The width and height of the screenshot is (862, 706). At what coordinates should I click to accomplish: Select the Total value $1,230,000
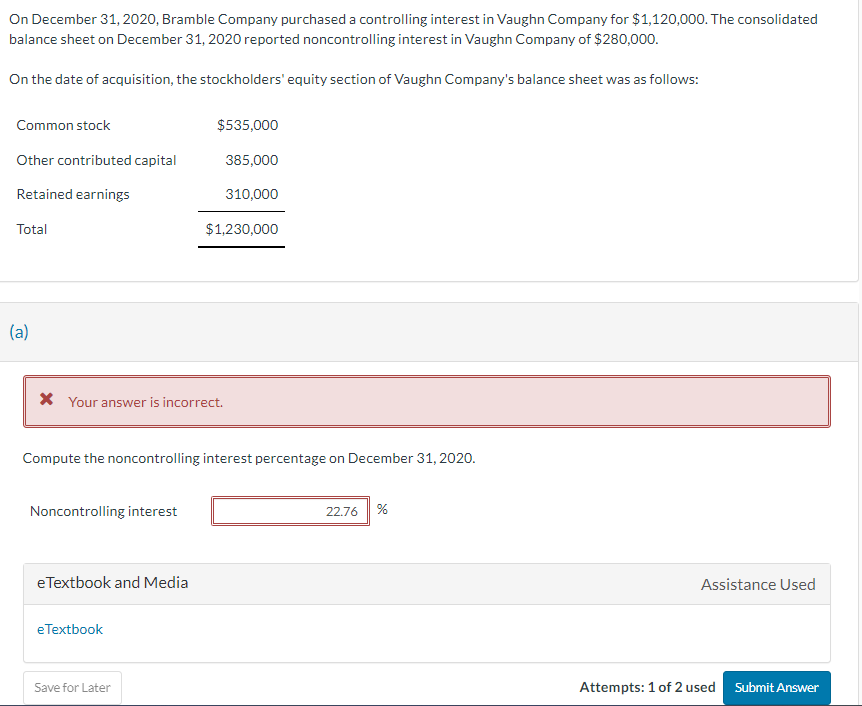(242, 229)
